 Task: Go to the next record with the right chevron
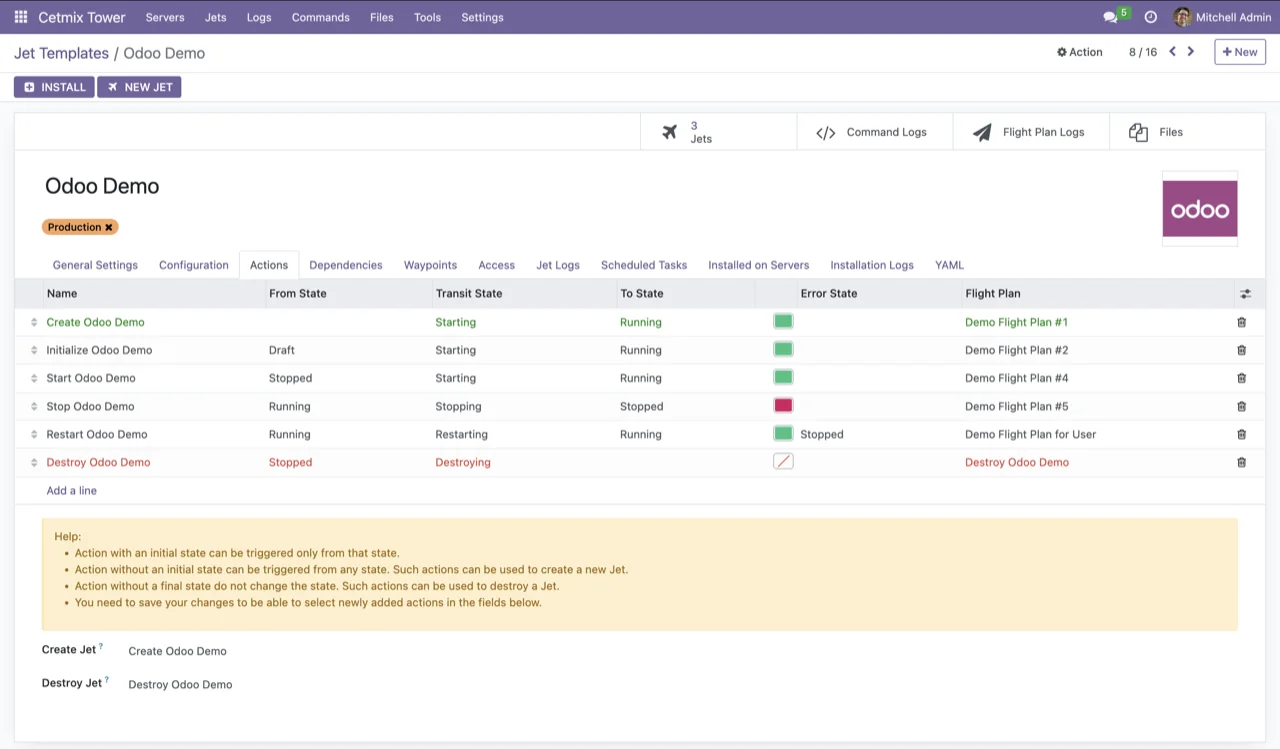pyautogui.click(x=1190, y=51)
